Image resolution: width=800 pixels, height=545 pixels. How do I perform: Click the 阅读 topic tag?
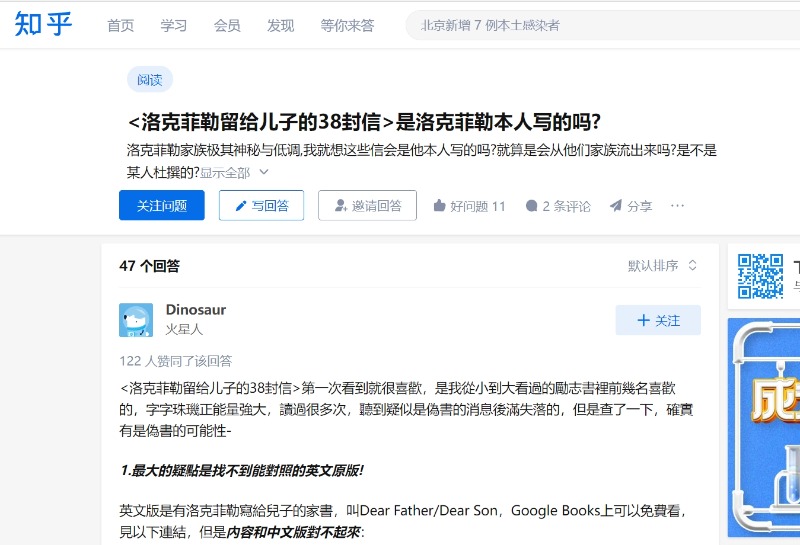149,80
